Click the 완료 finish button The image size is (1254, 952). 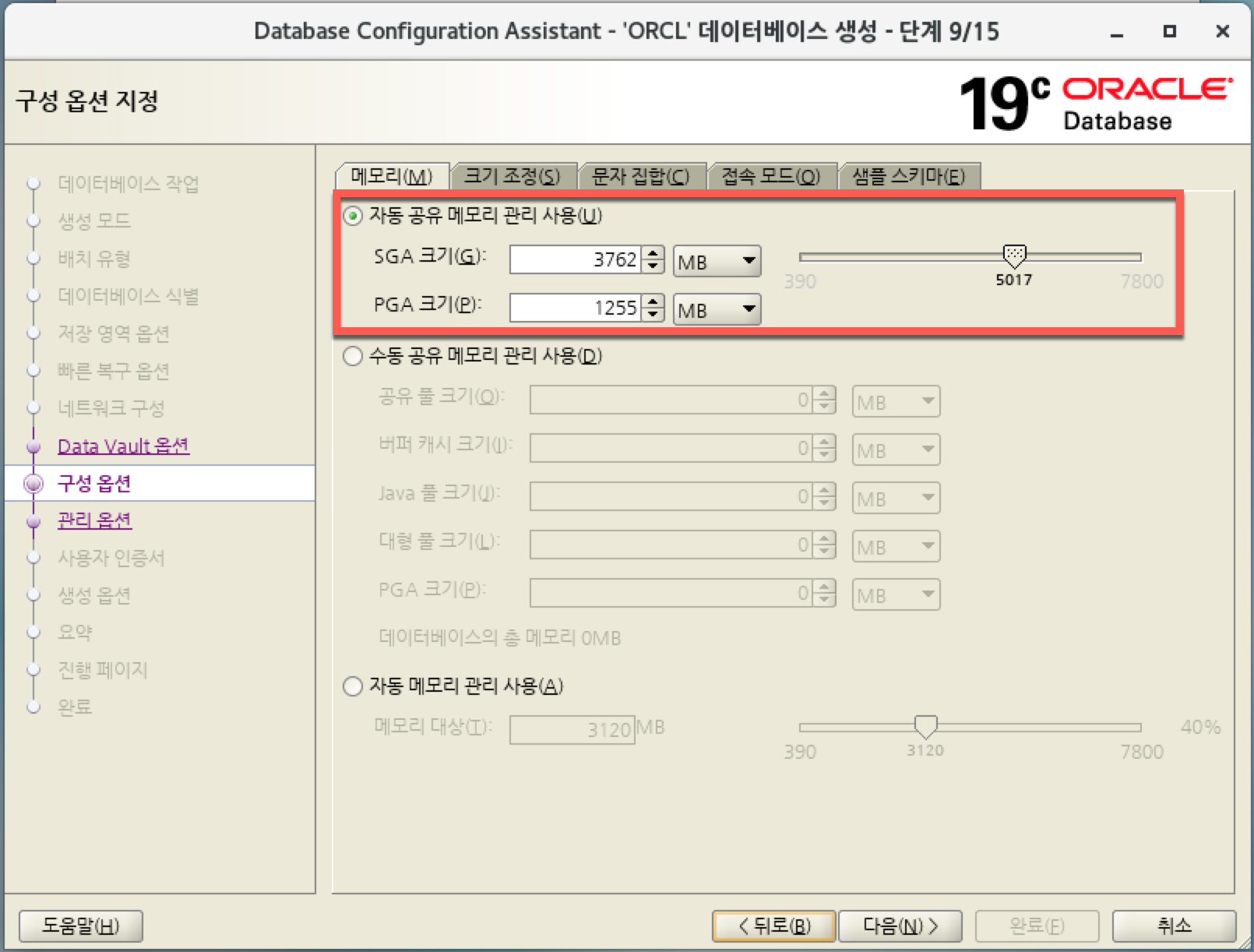click(x=1037, y=926)
